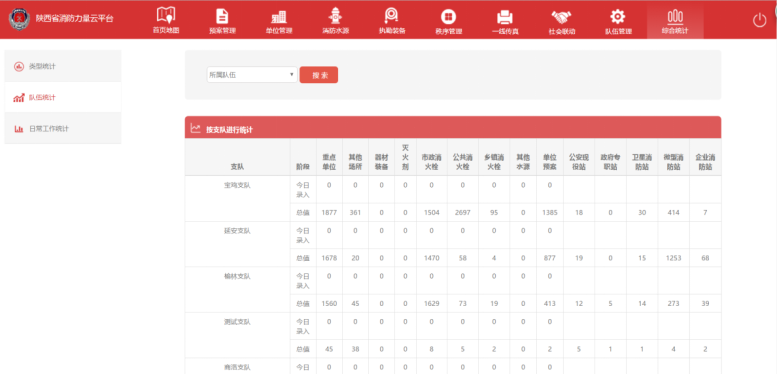Click value 1385 in 宝鸡支队 totals
This screenshot has height=374, width=777.
(549, 213)
